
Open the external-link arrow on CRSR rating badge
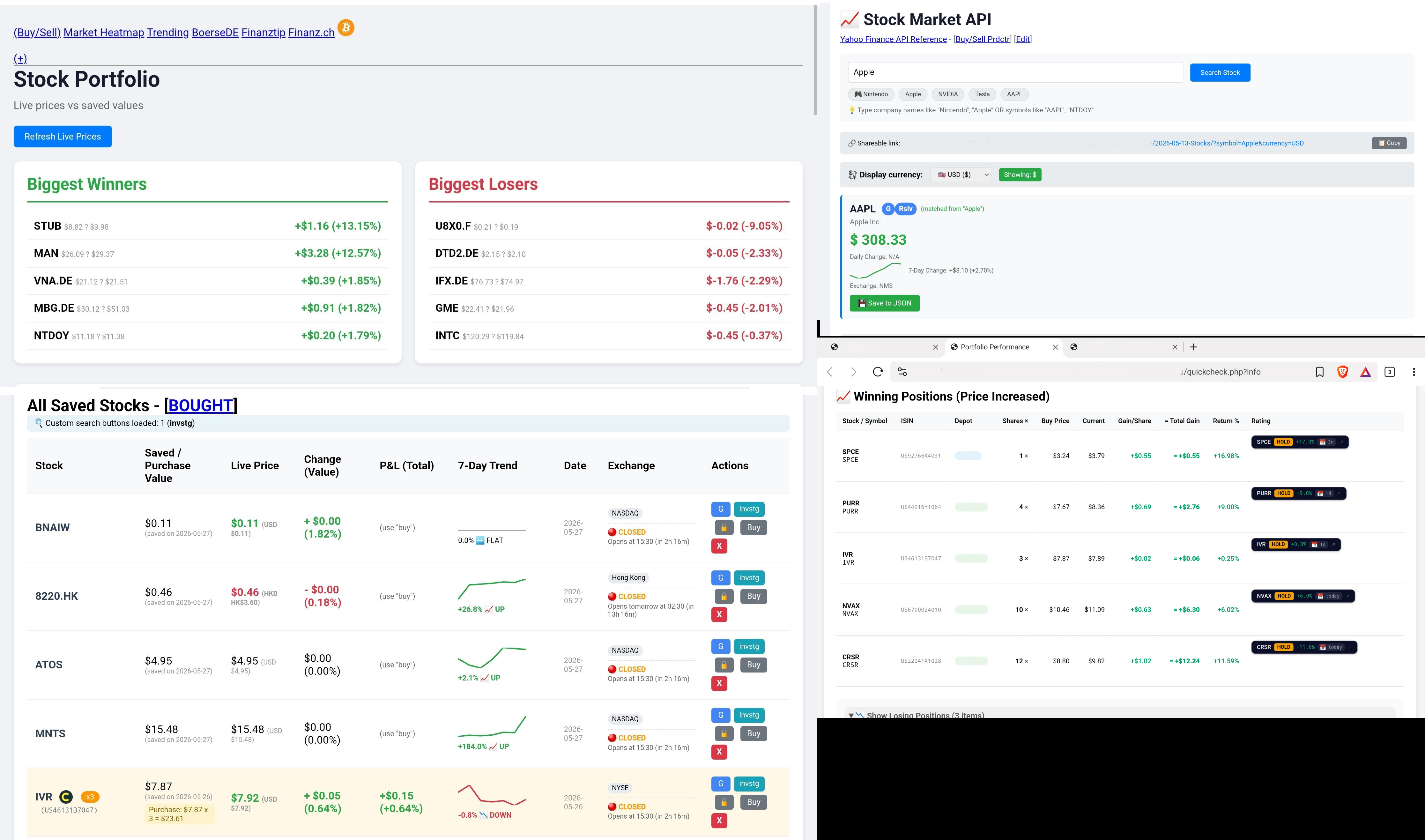(x=1350, y=647)
